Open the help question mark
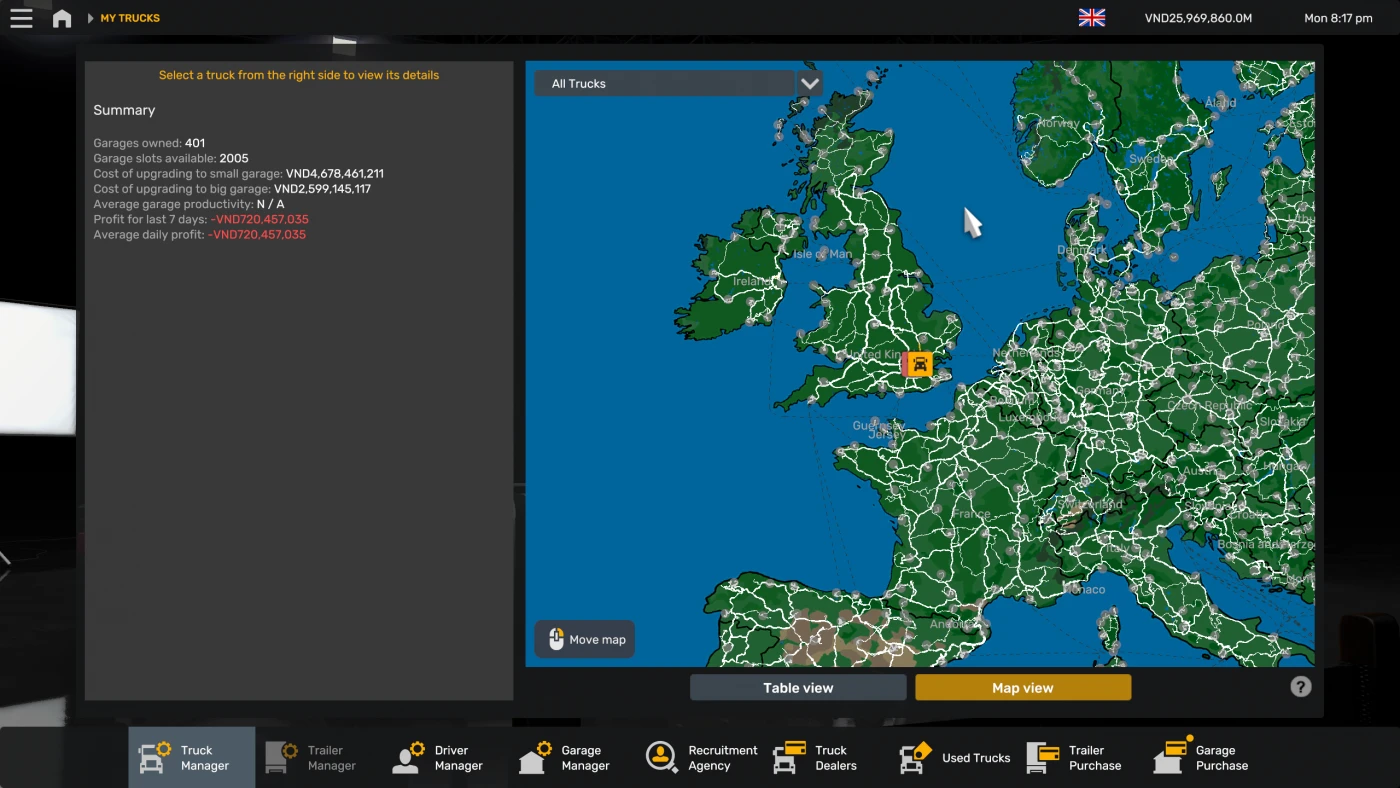 pyautogui.click(x=1300, y=686)
